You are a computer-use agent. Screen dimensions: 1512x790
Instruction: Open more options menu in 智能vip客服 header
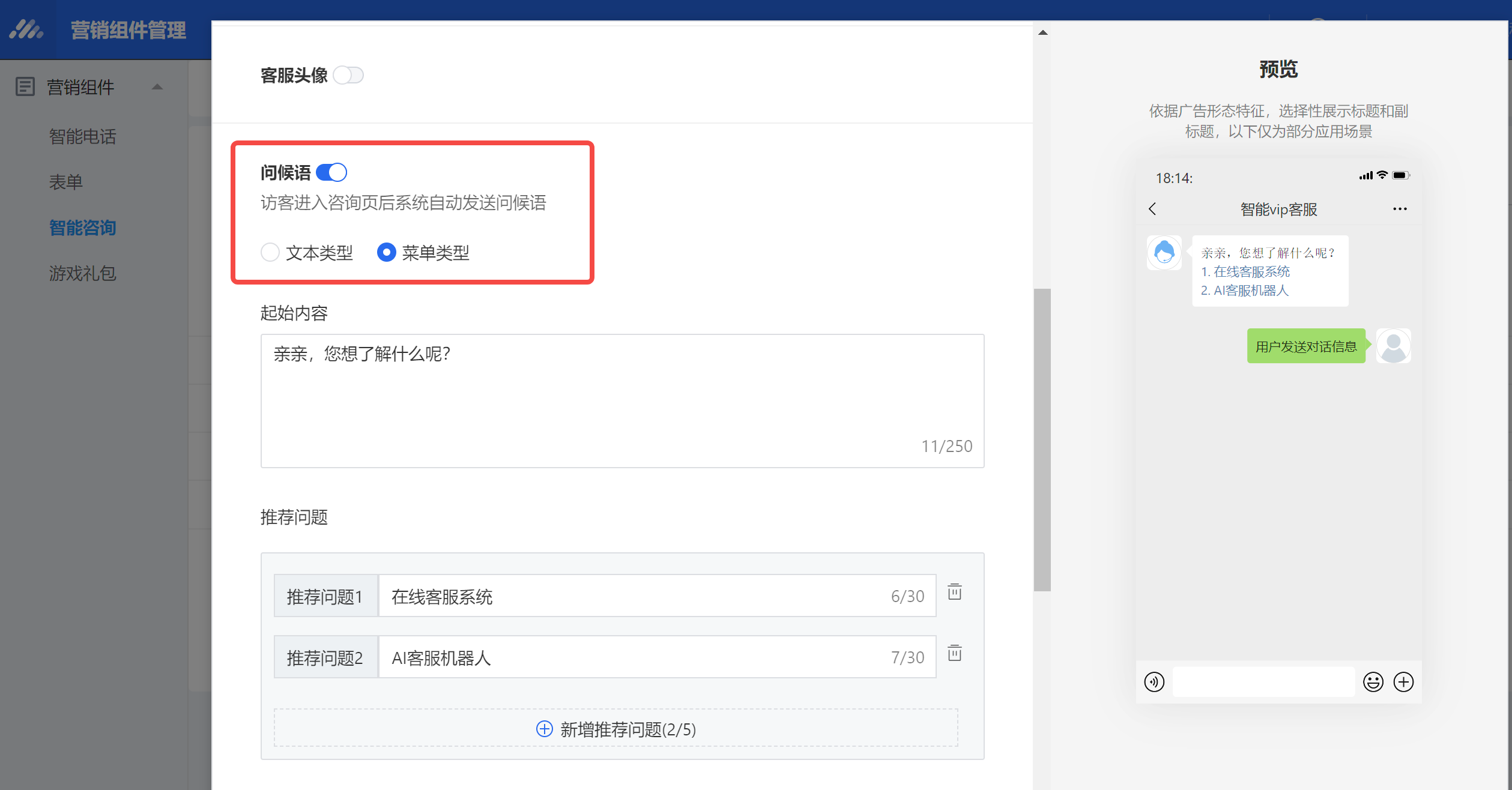coord(1400,209)
